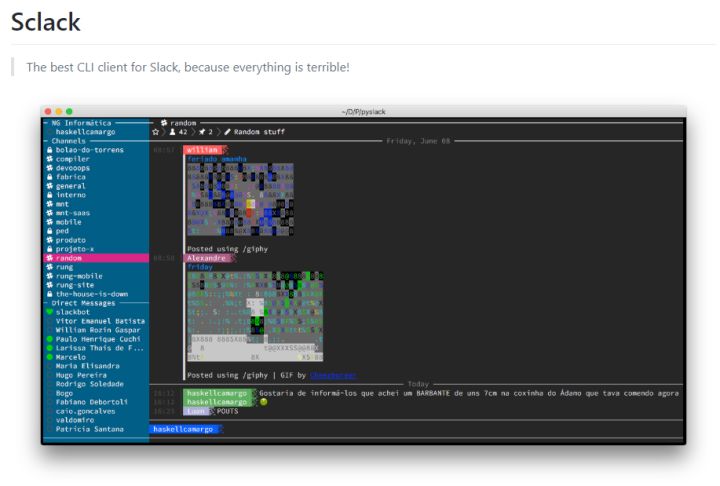Open direct message with Patricia Santana
This screenshot has height=486, width=720.
pos(90,429)
